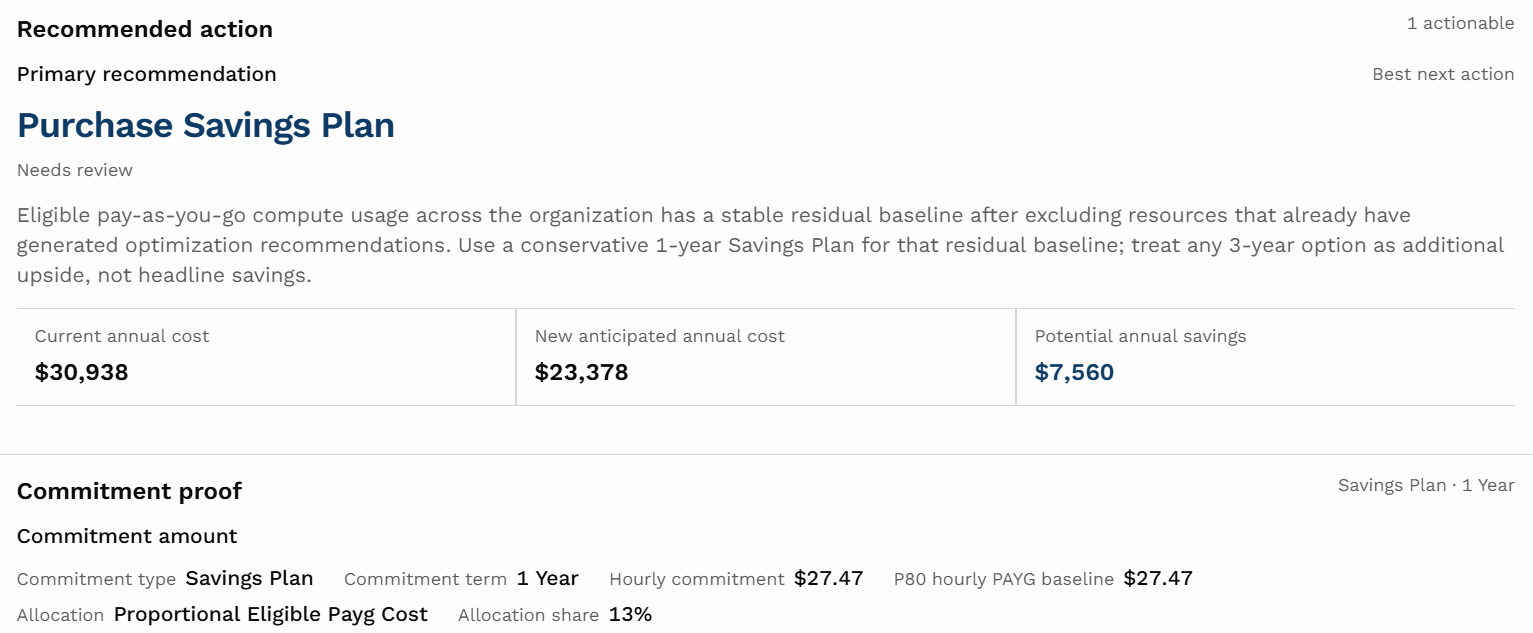Screen dimensions: 1533x633
Task: Click the Current annual cost card
Action: 266,357
